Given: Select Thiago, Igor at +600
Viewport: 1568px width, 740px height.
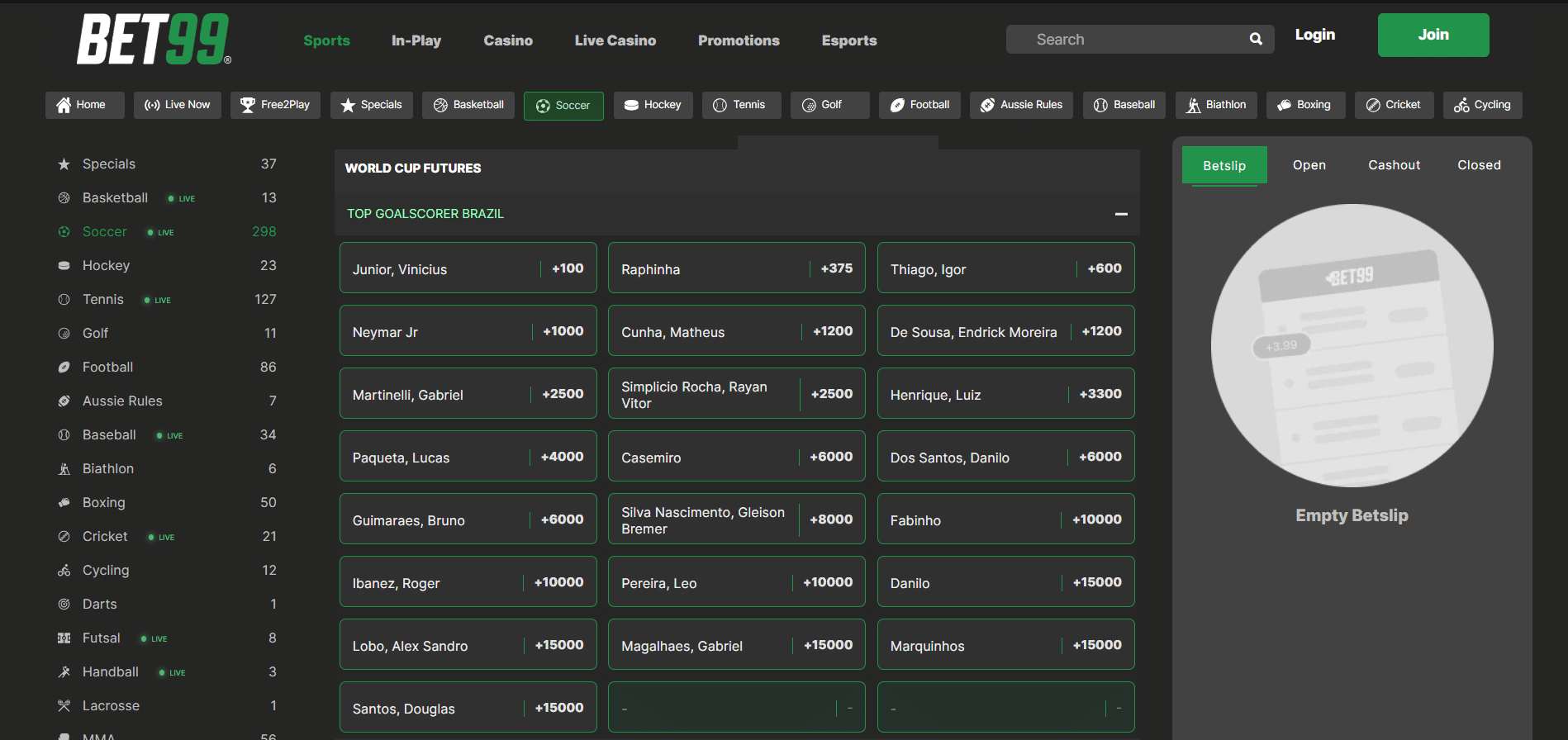Looking at the screenshot, I should point(1006,268).
